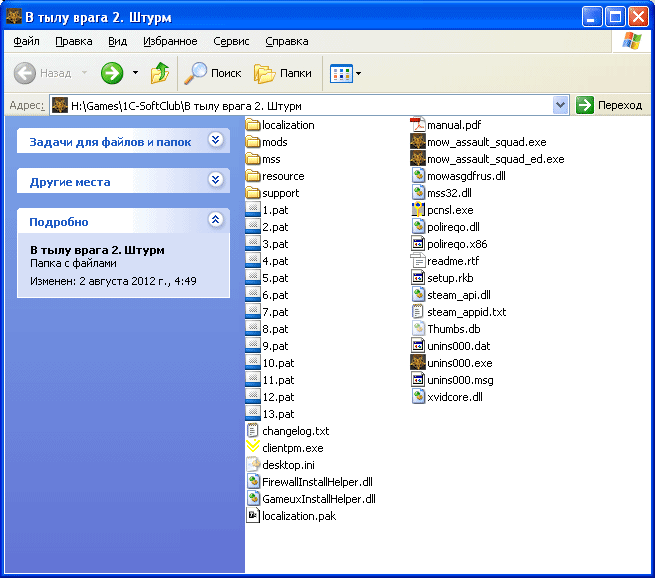Viewport: 655px width, 578px height.
Task: Select the desktop.ini file icon
Action: pos(253,464)
